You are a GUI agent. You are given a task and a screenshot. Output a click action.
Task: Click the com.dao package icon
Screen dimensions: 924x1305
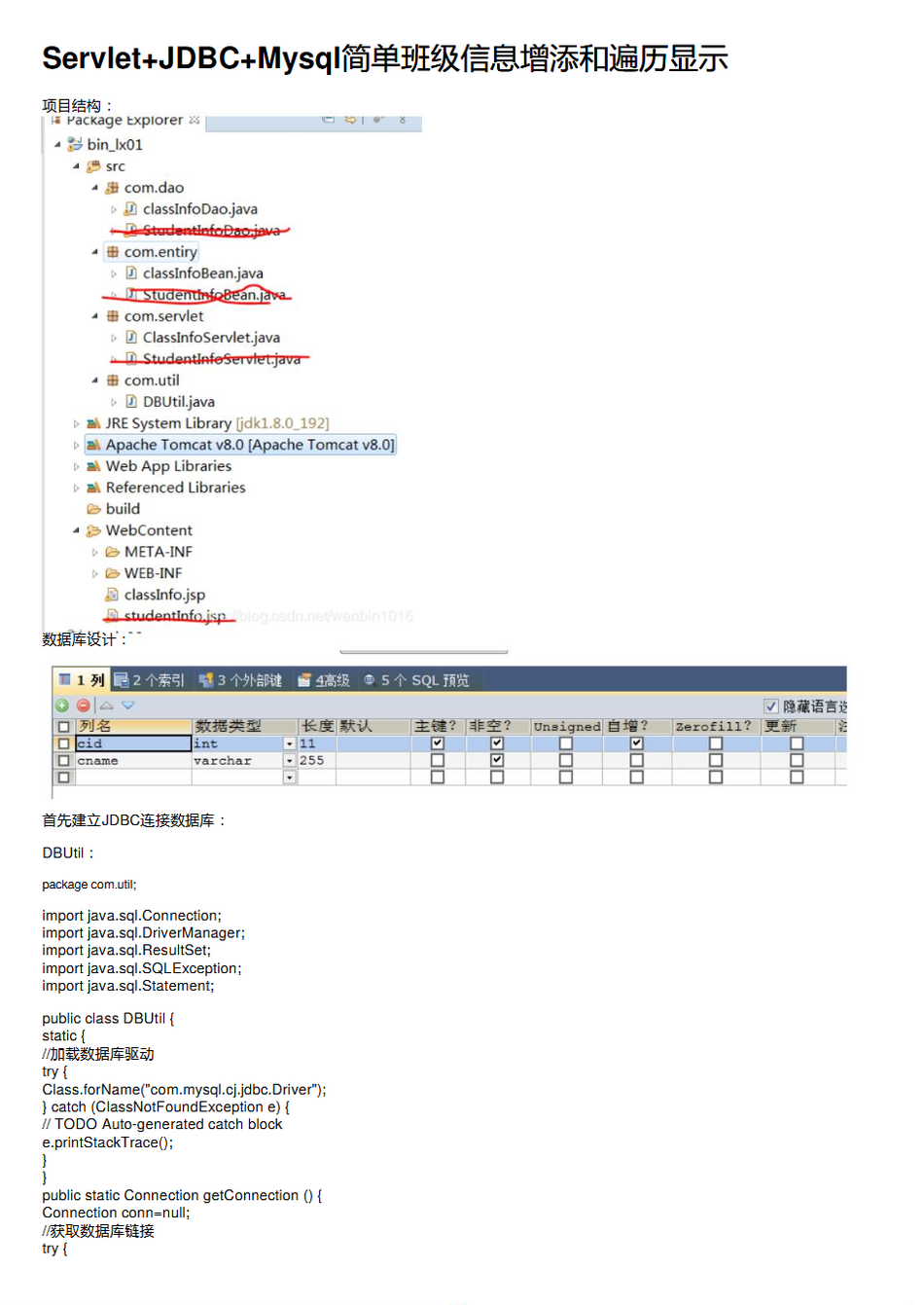coord(113,188)
